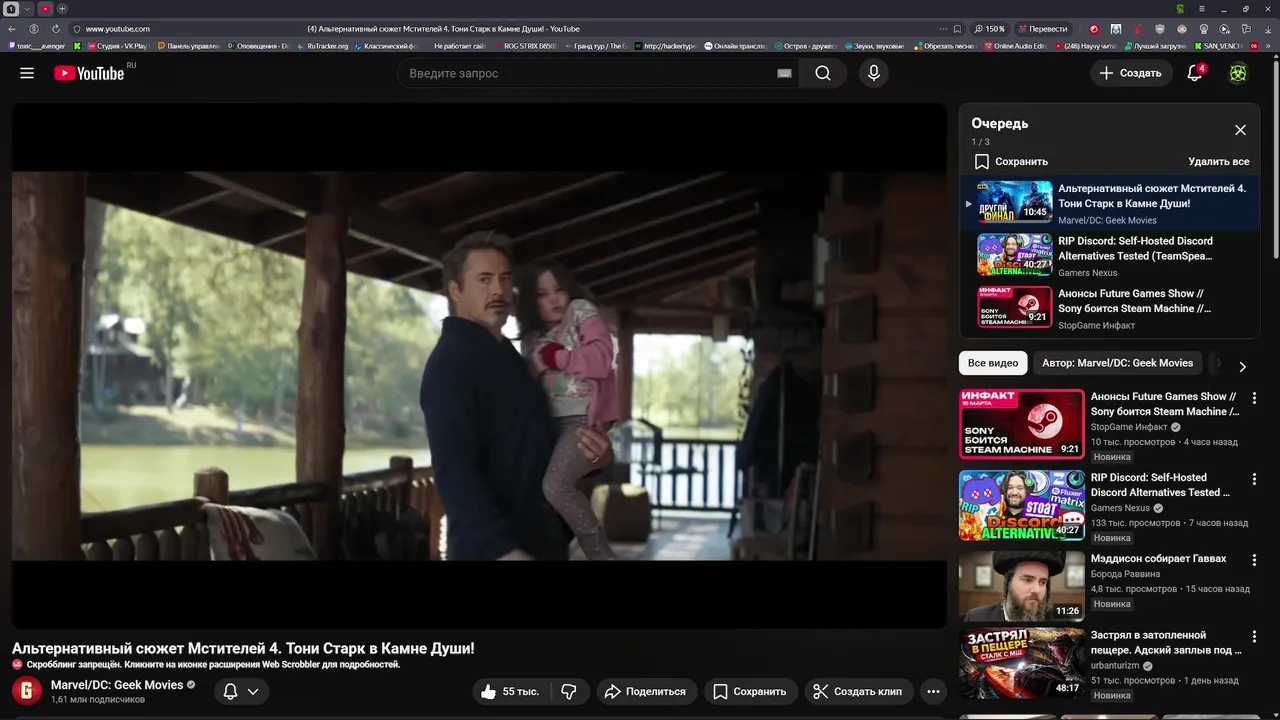The height and width of the screenshot is (720, 1280).
Task: Open options for RIP Discord recommendation
Action: [1254, 479]
